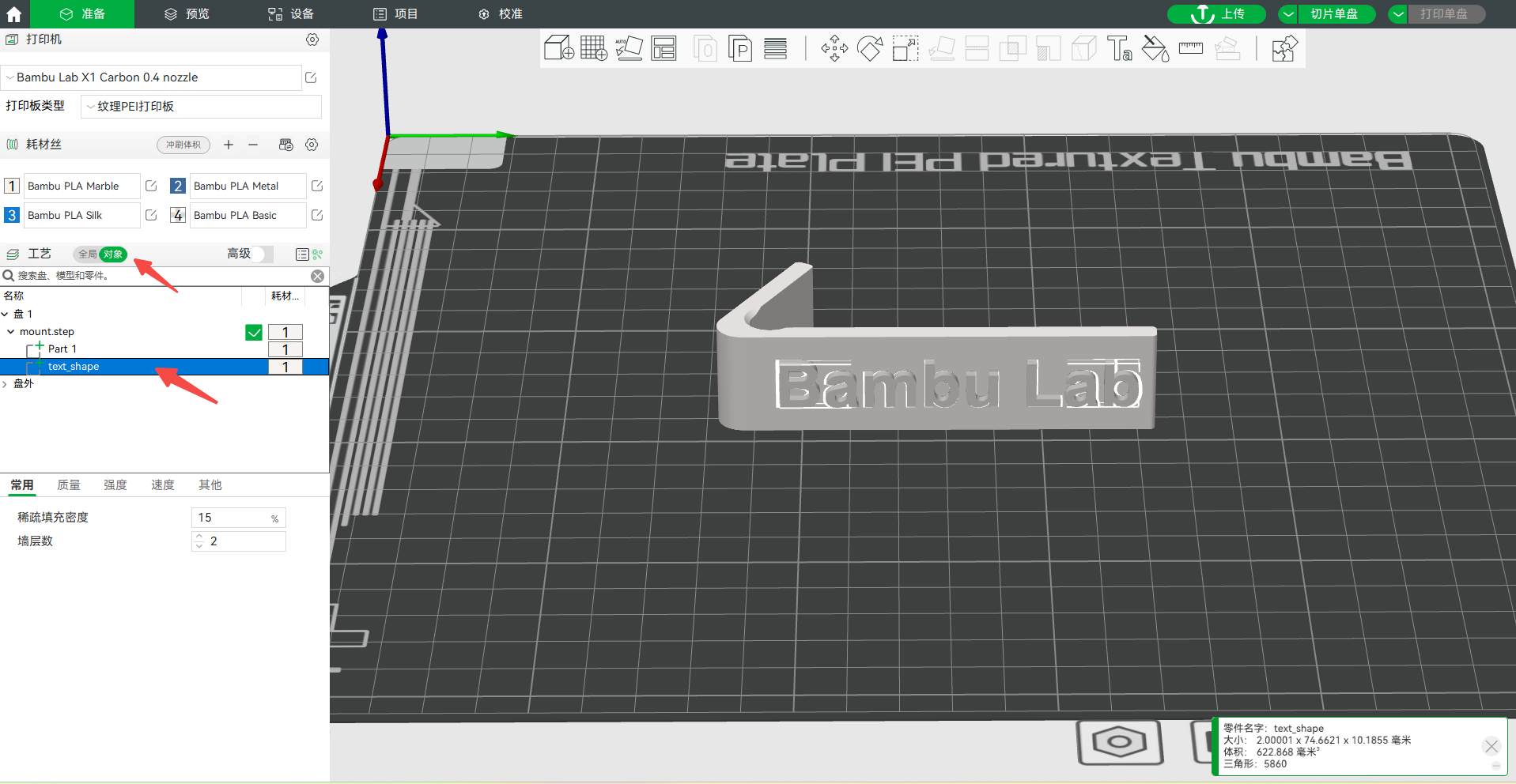The height and width of the screenshot is (784, 1516).
Task: Click the Arrange all objects icon
Action: coord(664,48)
